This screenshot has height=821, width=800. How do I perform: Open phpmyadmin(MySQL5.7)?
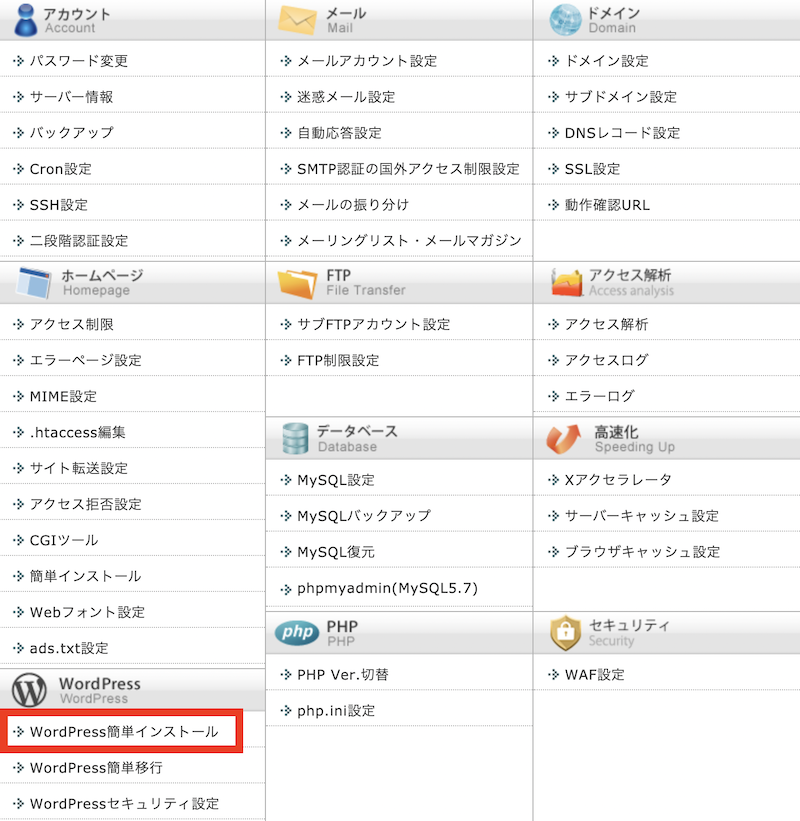tap(387, 589)
